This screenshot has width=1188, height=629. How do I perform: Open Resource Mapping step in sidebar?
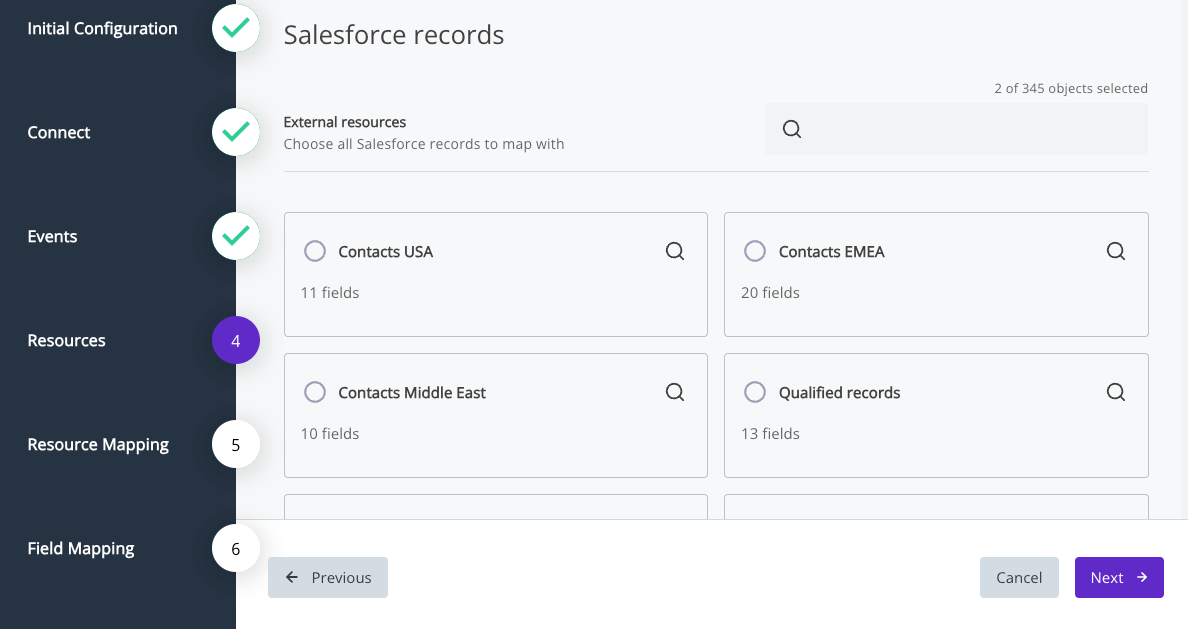(98, 445)
